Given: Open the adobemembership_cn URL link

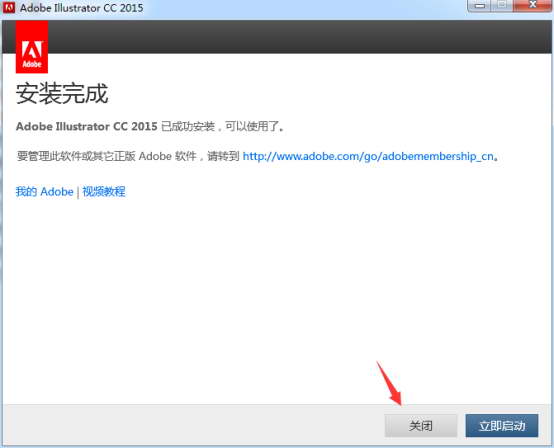Looking at the screenshot, I should (368, 156).
